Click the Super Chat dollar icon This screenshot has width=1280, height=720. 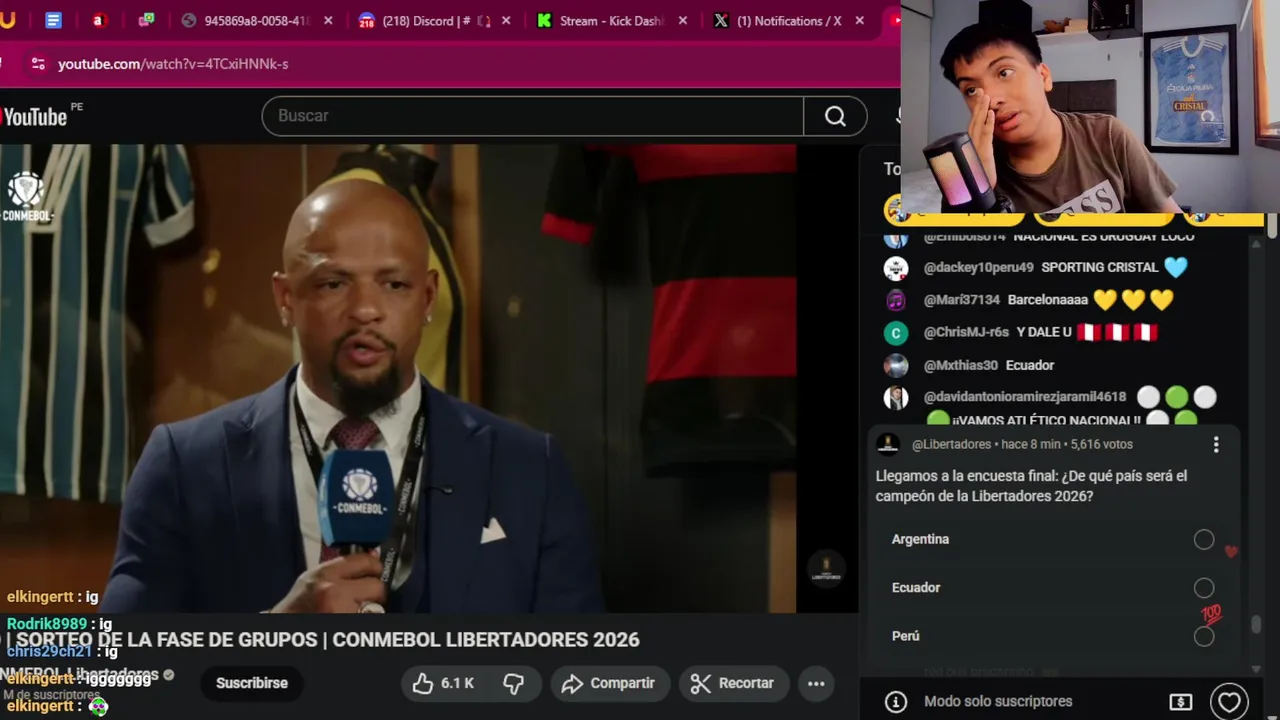1181,701
